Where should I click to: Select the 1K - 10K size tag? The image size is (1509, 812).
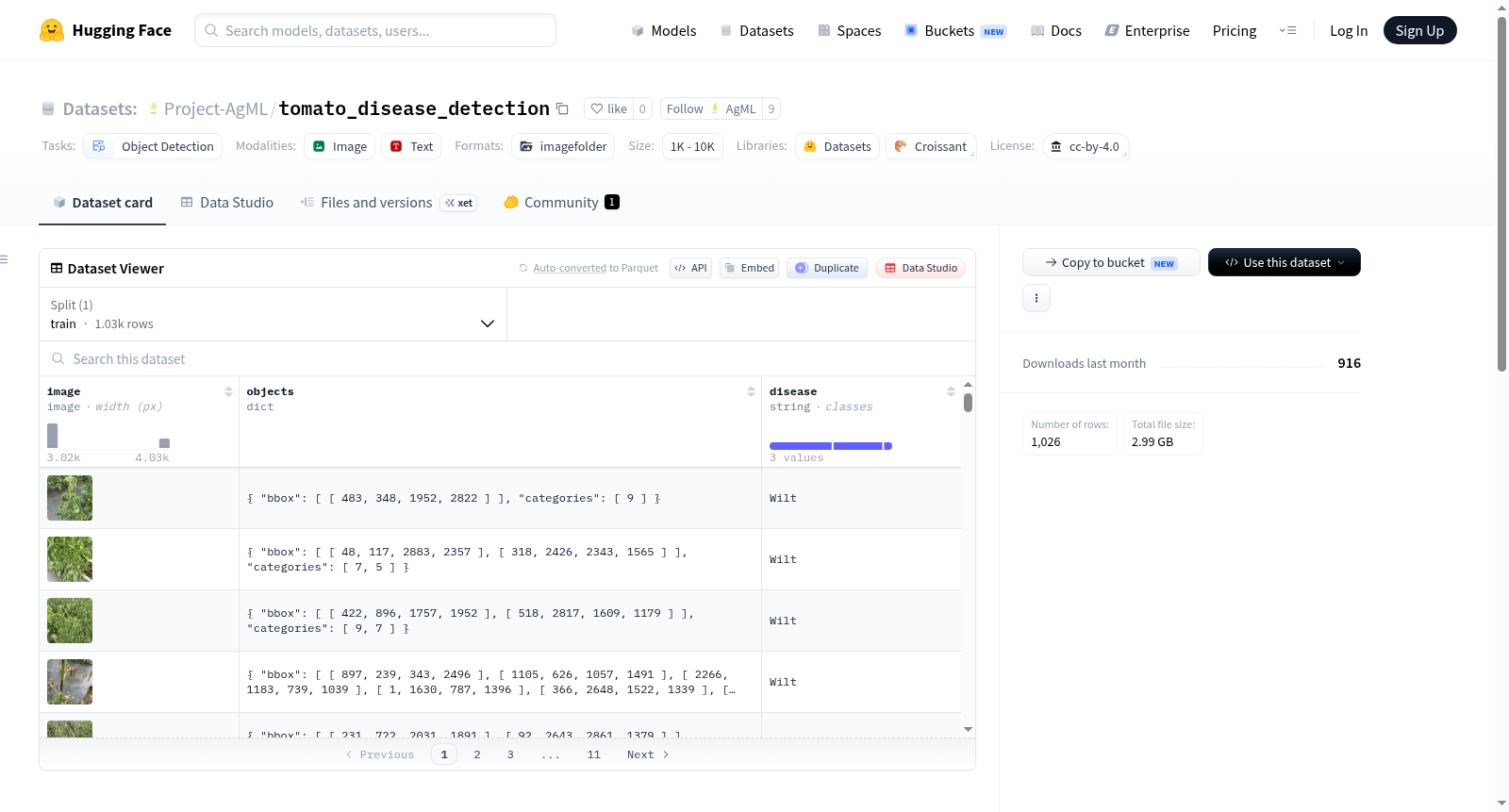(x=692, y=146)
